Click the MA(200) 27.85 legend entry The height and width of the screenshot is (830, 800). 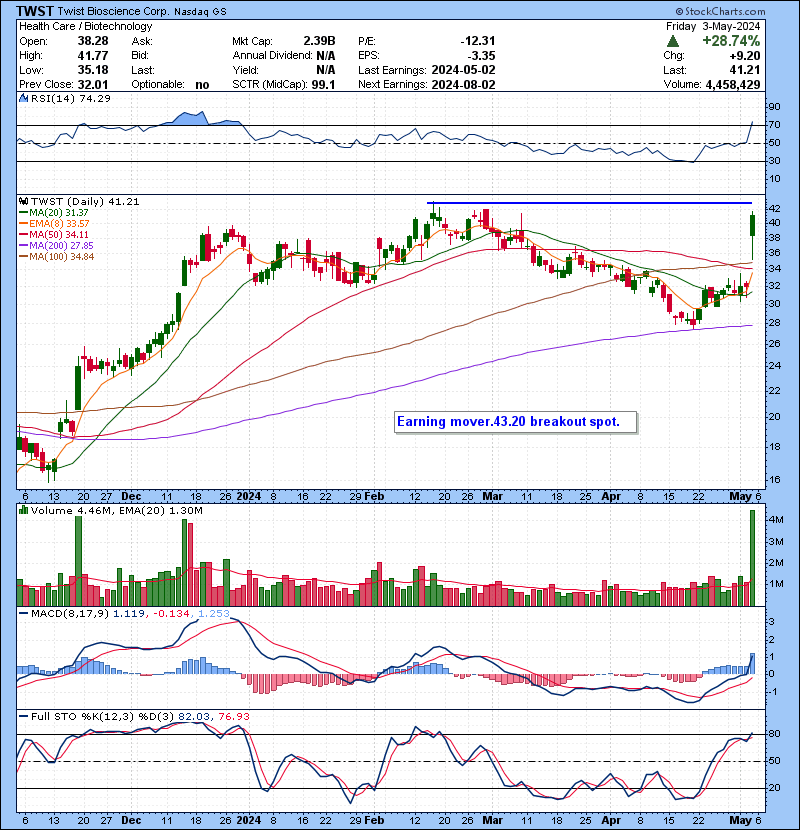(56, 246)
